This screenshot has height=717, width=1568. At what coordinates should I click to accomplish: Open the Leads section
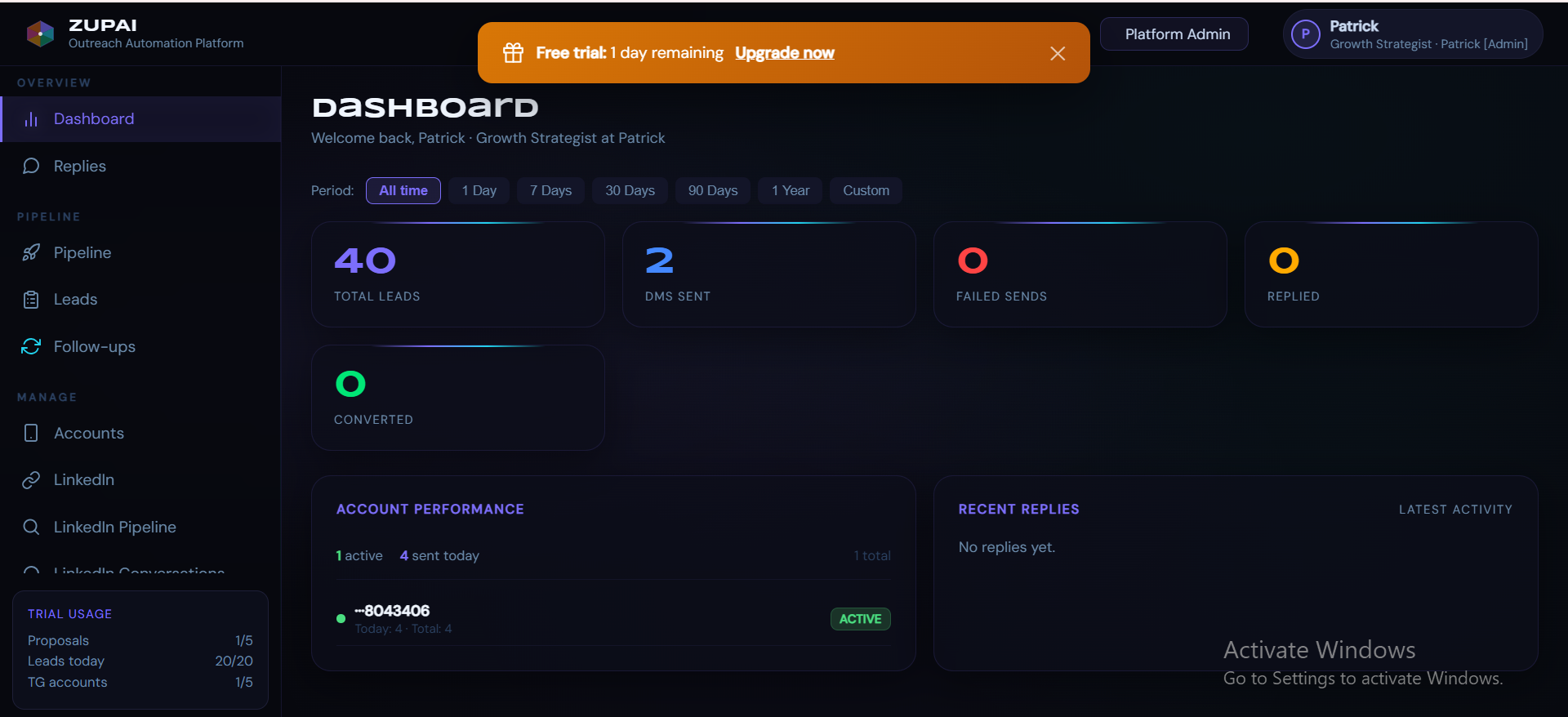pyautogui.click(x=140, y=300)
